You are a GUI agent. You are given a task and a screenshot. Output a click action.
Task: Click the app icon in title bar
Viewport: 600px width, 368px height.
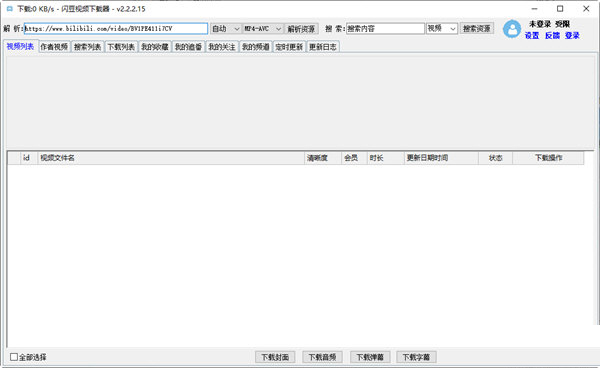[10, 9]
